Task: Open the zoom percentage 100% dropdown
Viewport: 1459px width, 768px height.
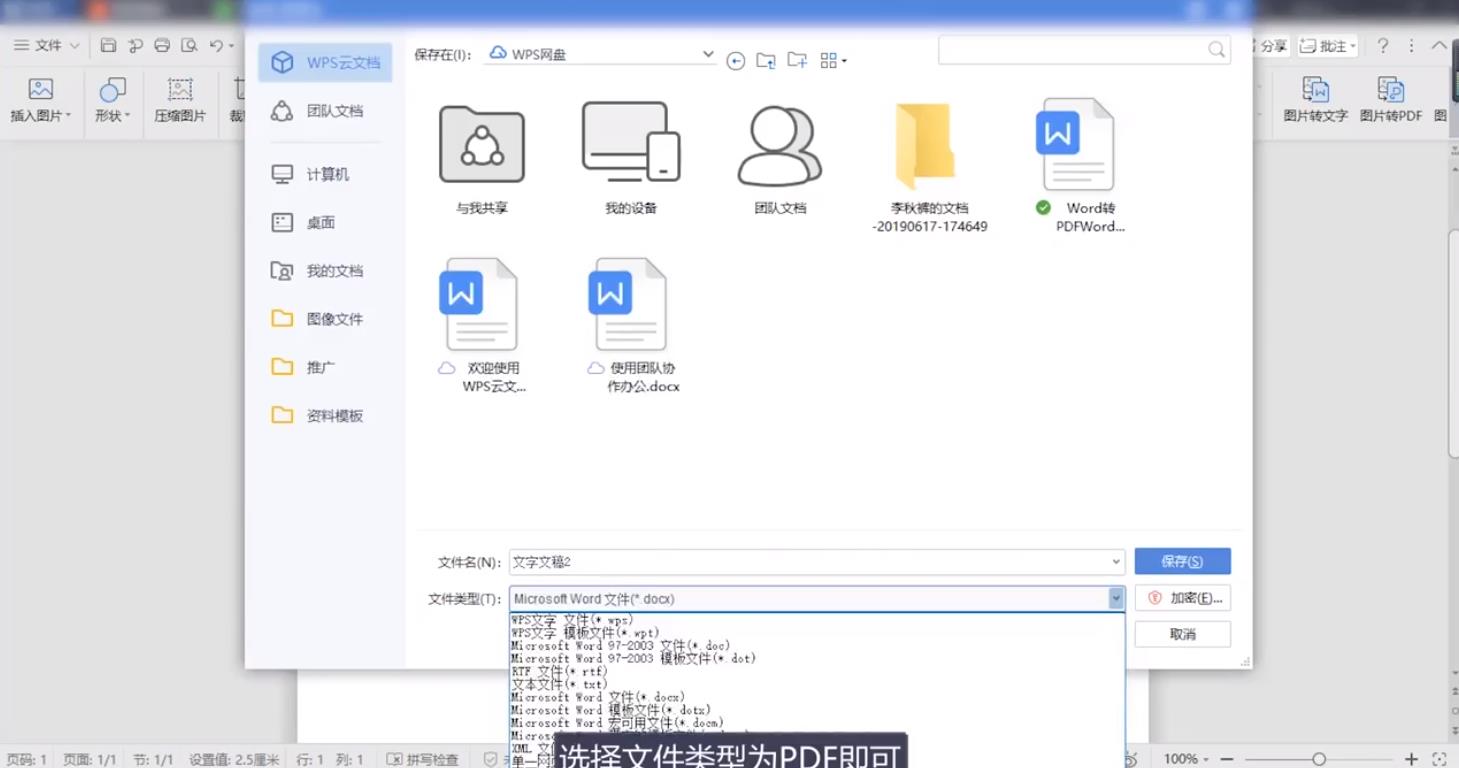Action: tap(1187, 759)
